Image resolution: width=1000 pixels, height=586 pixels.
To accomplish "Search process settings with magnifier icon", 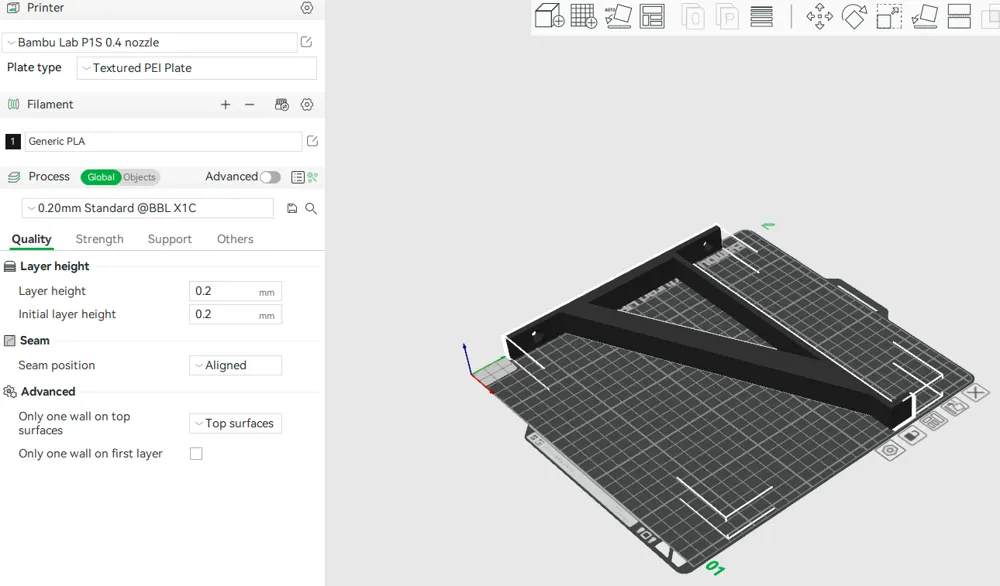I will tap(311, 209).
